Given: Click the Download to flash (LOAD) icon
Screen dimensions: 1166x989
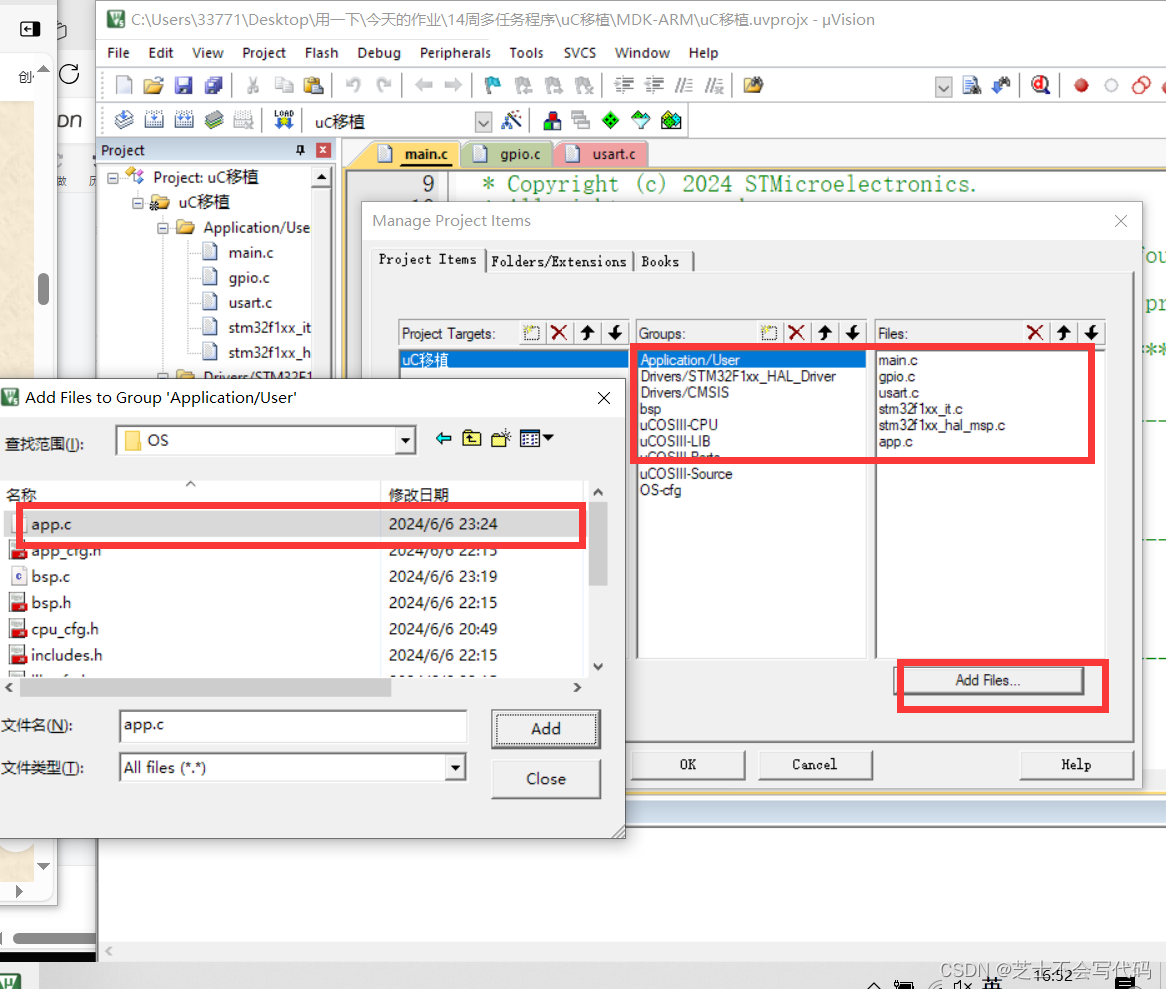Looking at the screenshot, I should [283, 120].
